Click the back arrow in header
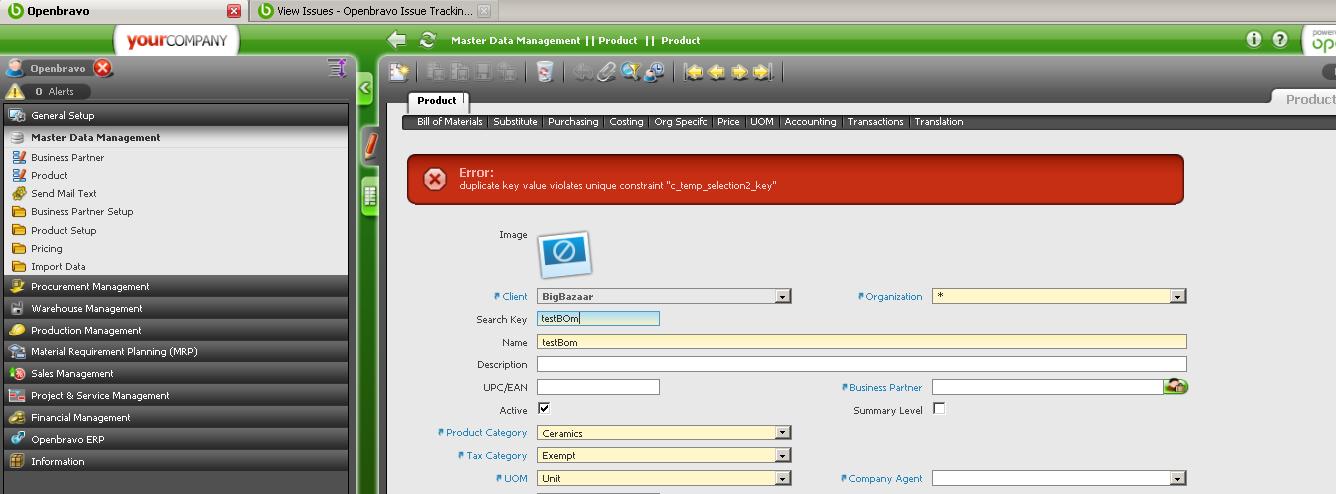 pos(397,40)
